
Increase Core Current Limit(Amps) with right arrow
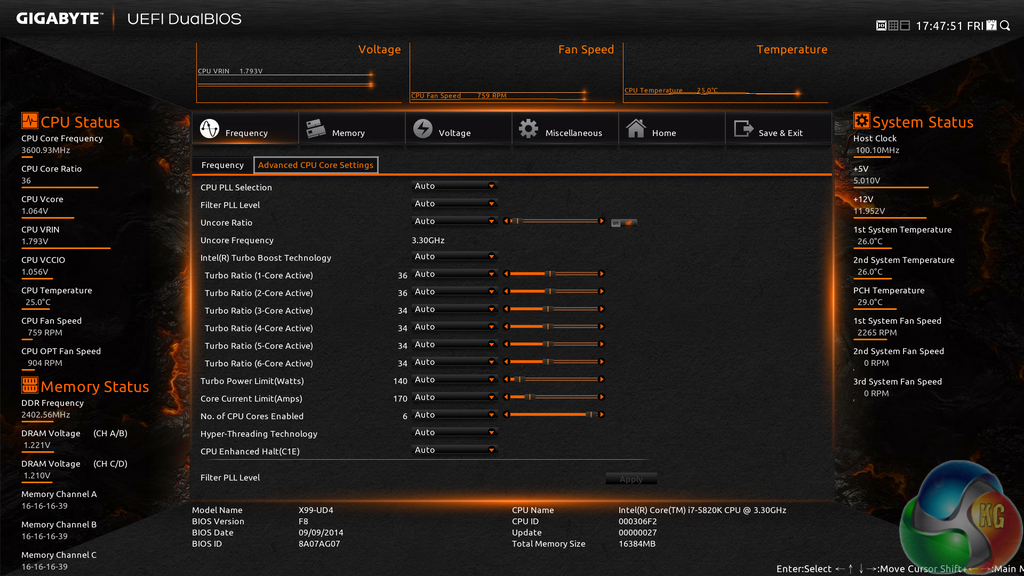(601, 397)
